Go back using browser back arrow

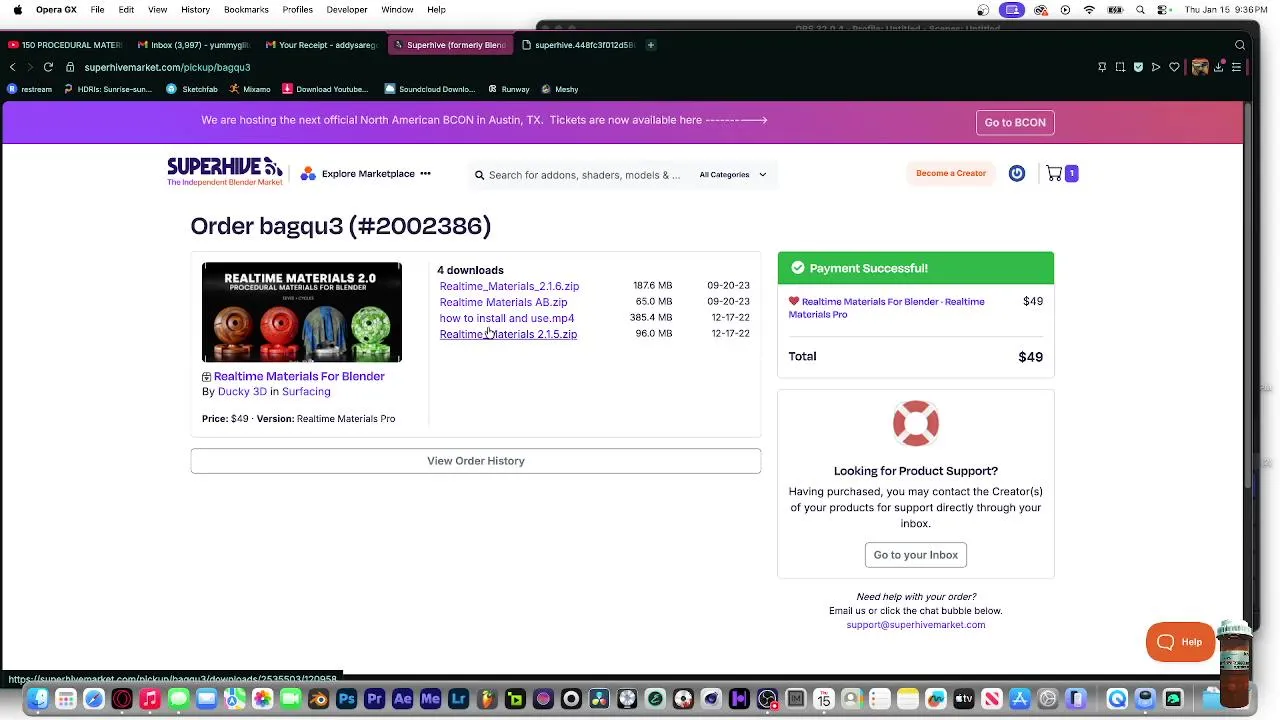[12, 67]
